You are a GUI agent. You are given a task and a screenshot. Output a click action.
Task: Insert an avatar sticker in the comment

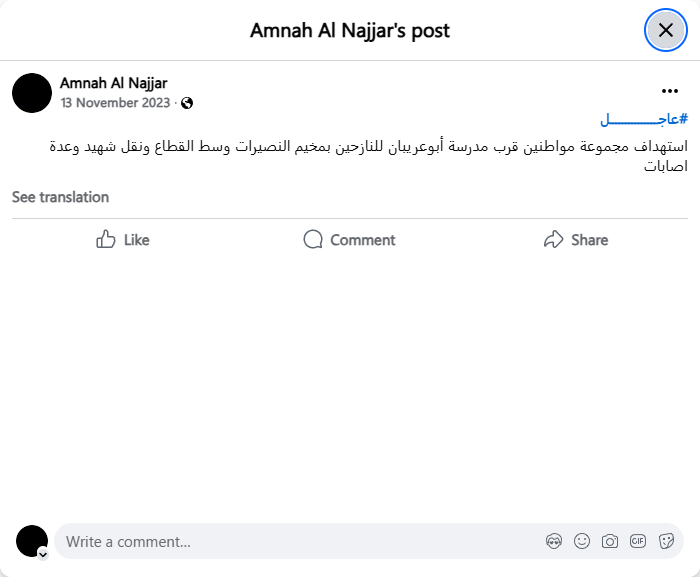(x=554, y=542)
